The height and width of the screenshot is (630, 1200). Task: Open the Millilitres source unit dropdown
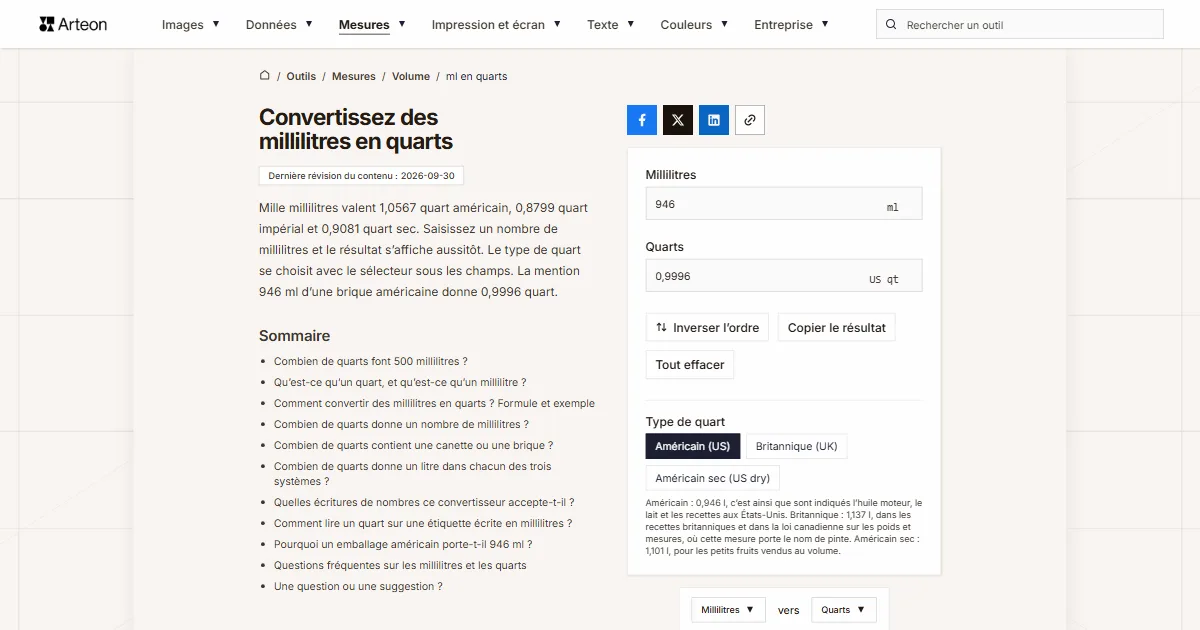tap(728, 610)
